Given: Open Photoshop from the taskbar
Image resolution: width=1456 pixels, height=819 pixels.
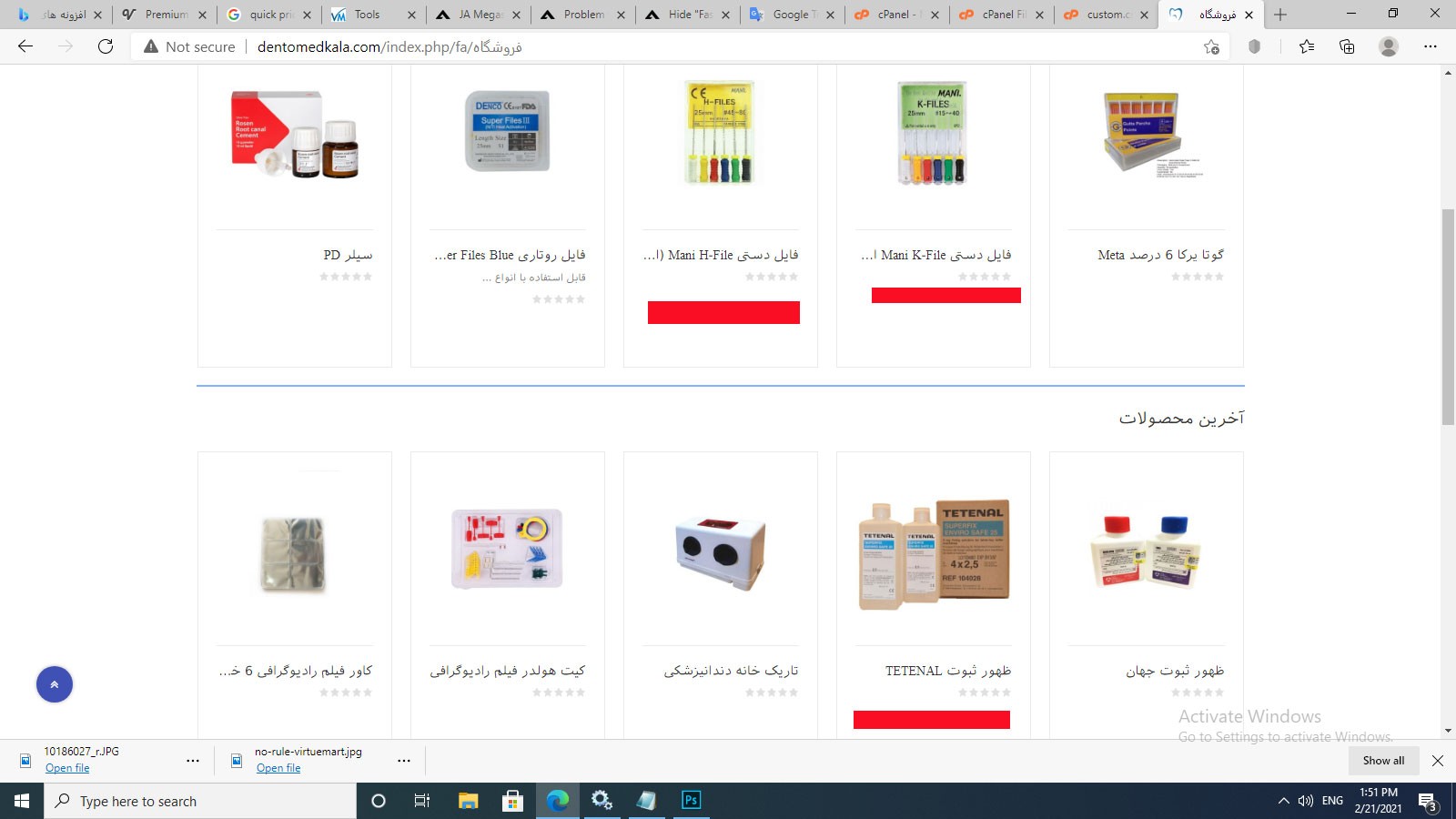Looking at the screenshot, I should tap(691, 800).
